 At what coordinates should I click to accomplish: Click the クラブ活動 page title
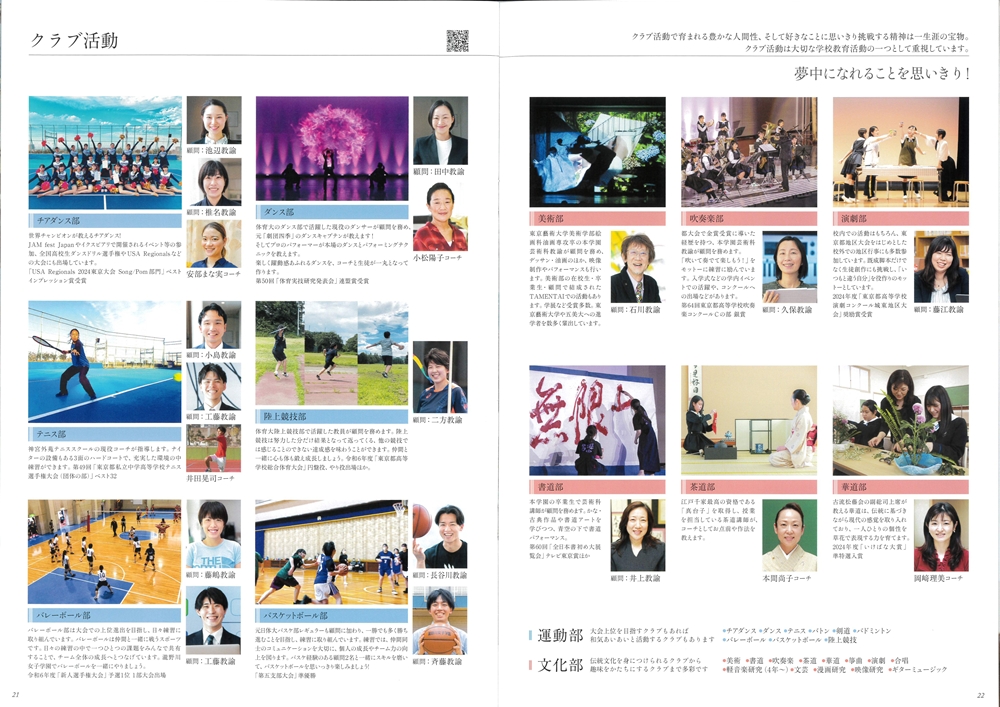coord(75,41)
